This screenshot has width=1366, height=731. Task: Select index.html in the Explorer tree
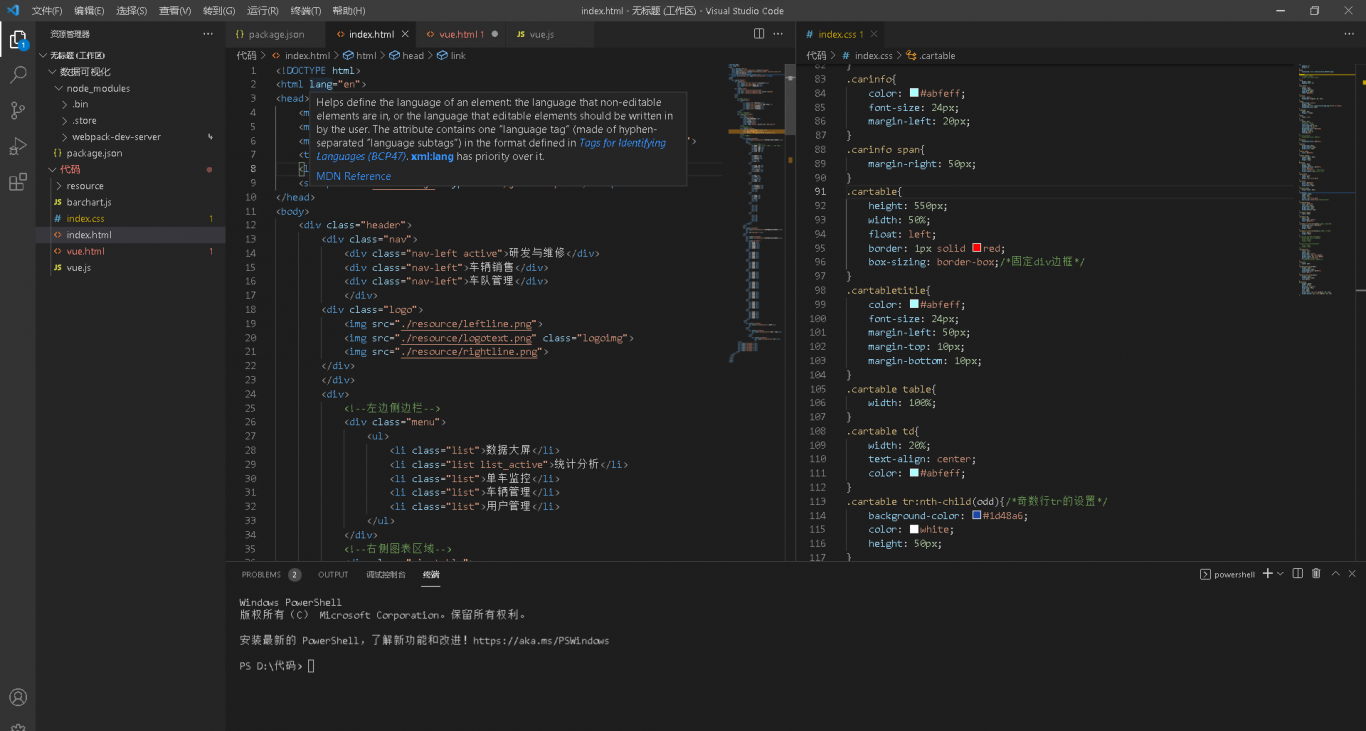tap(130, 235)
